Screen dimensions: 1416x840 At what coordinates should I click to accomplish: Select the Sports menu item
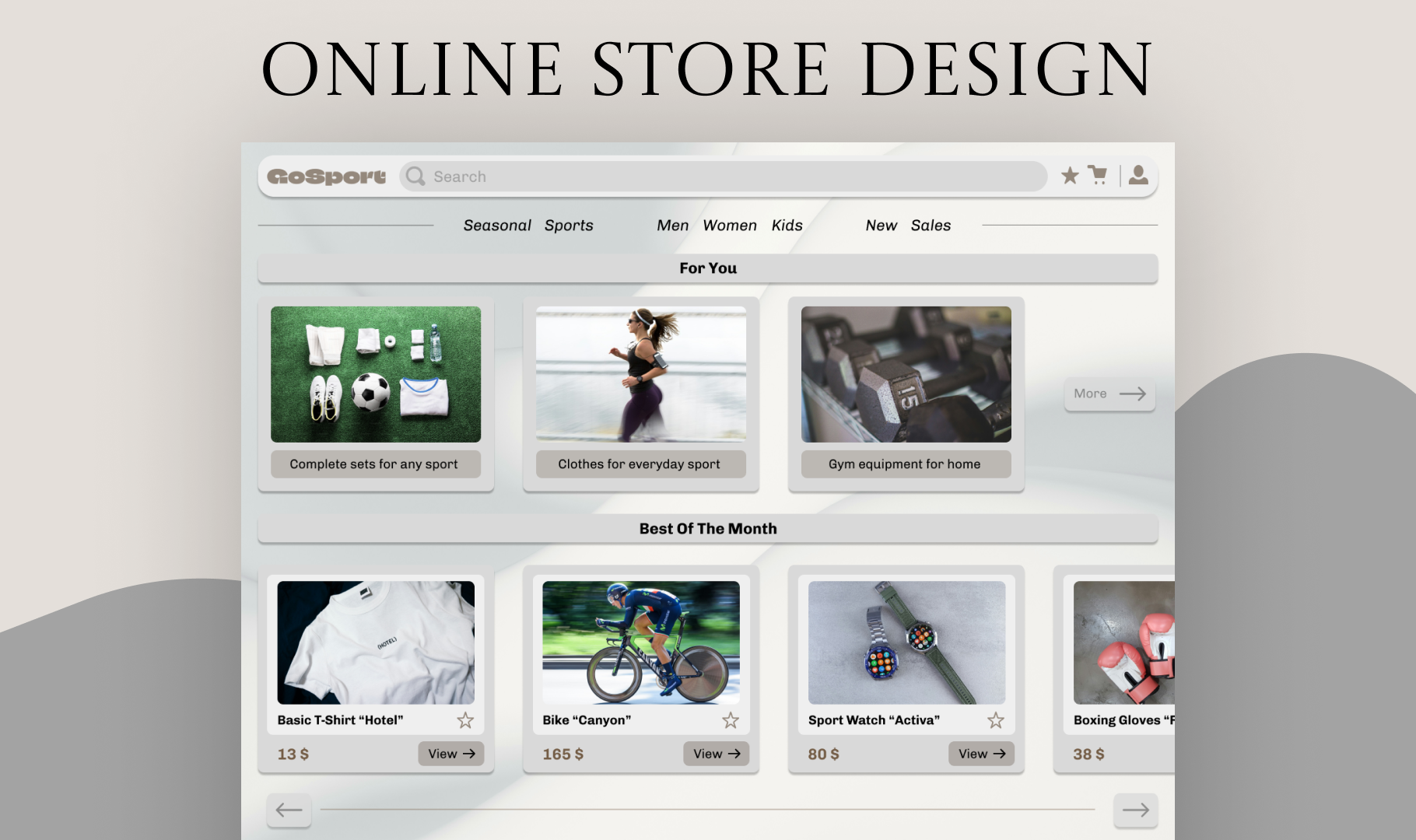coord(569,225)
